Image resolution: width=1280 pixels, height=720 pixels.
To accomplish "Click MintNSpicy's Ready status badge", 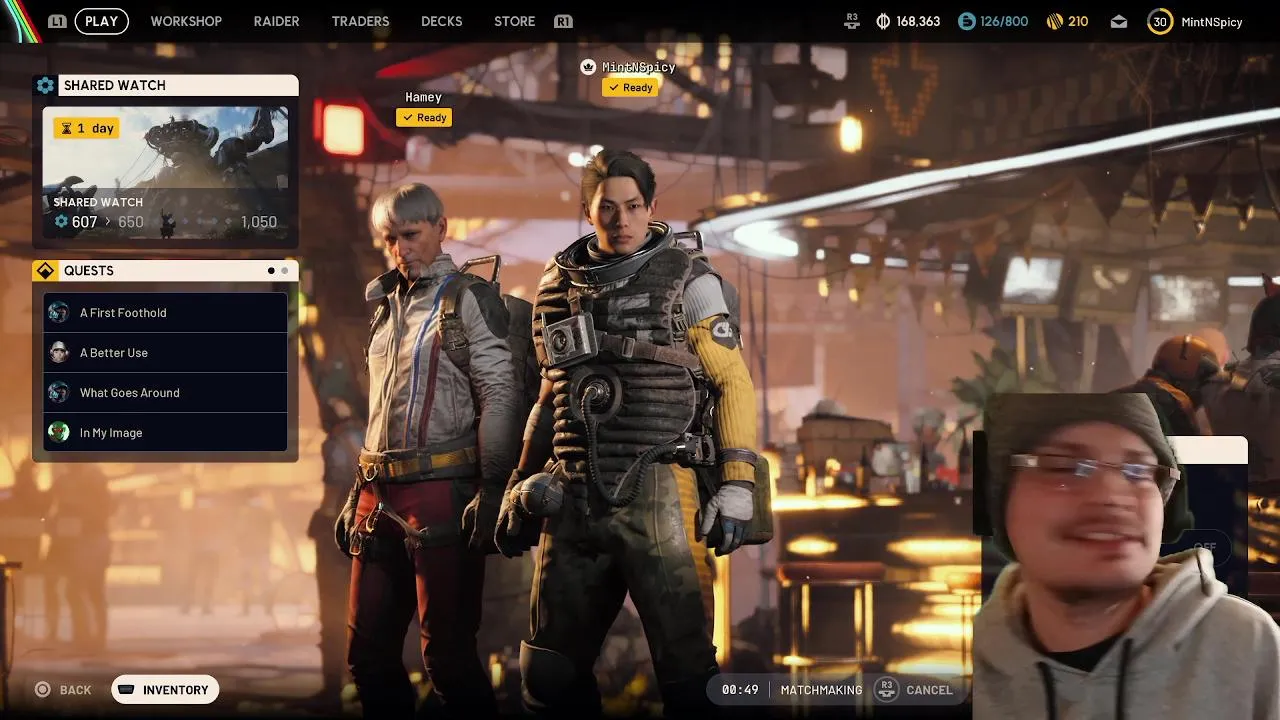I will (630, 88).
